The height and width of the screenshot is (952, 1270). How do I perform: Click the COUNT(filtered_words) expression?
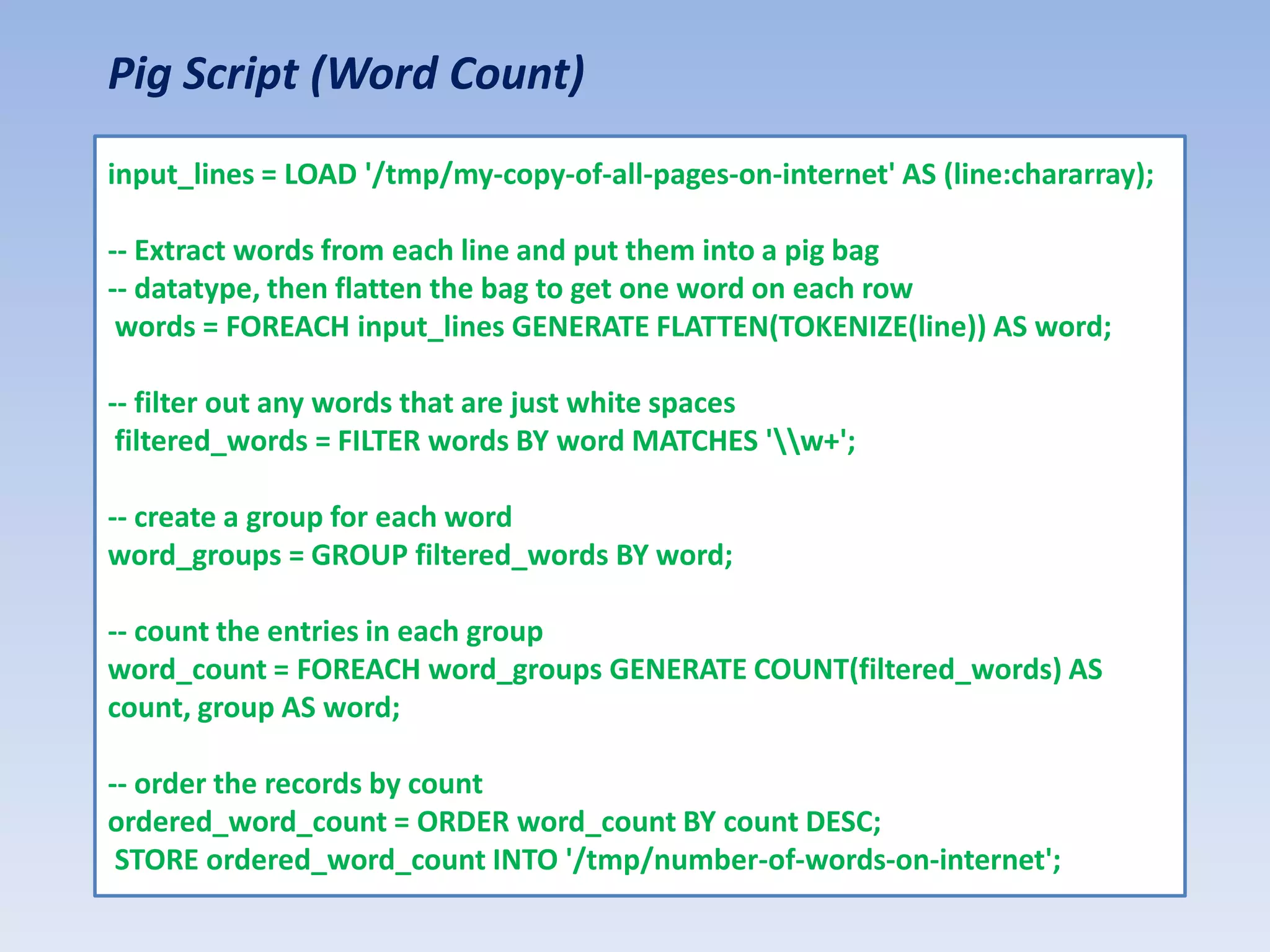(907, 670)
